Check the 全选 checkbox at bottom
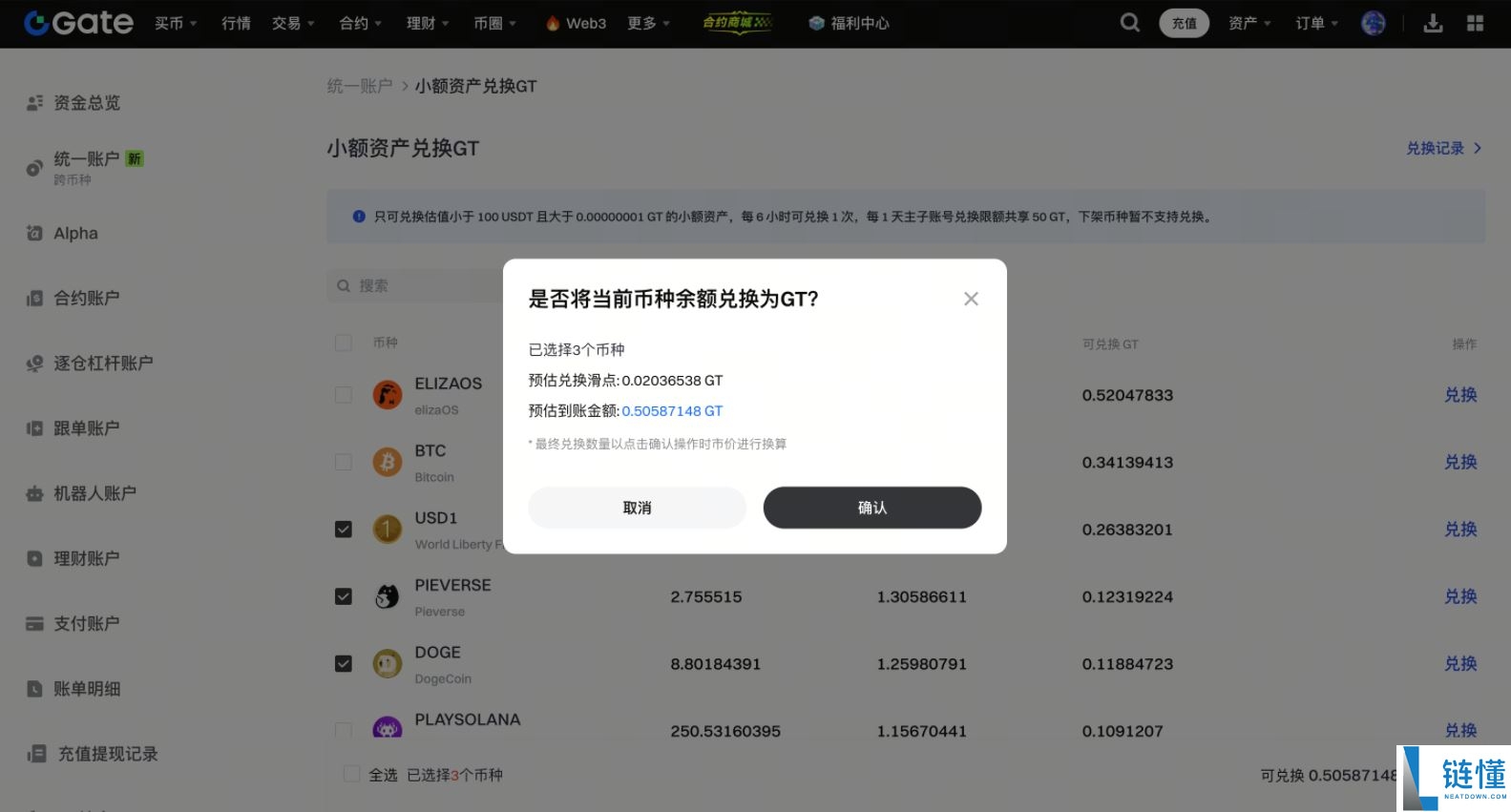 (351, 774)
